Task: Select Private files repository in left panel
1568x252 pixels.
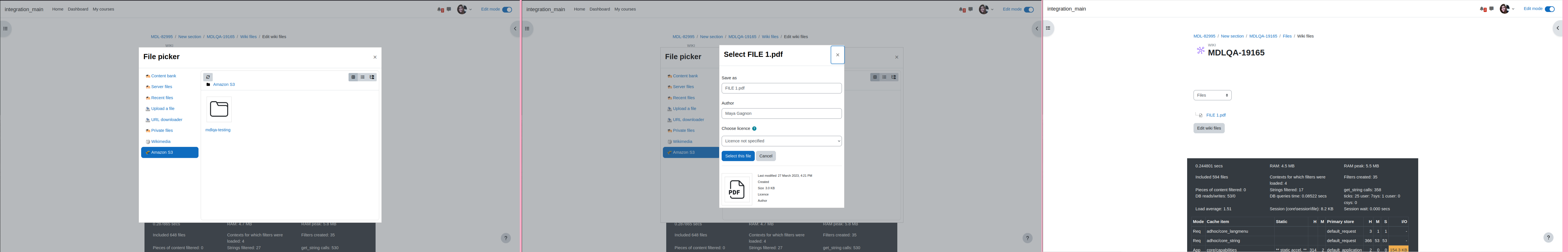Action: click(x=162, y=130)
